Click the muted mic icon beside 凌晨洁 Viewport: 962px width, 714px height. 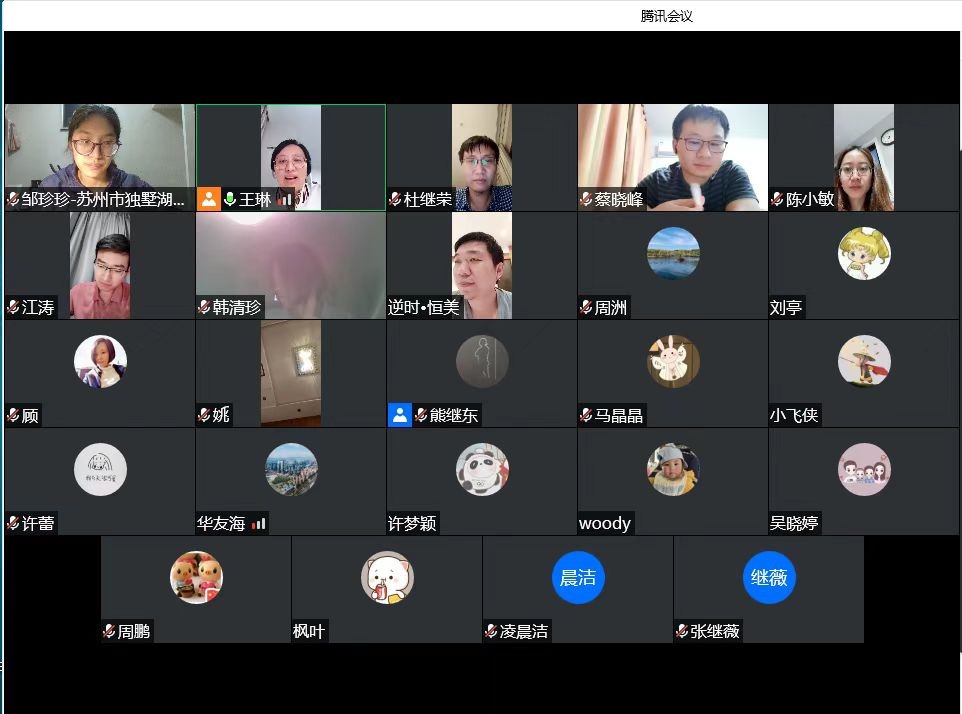pos(491,632)
